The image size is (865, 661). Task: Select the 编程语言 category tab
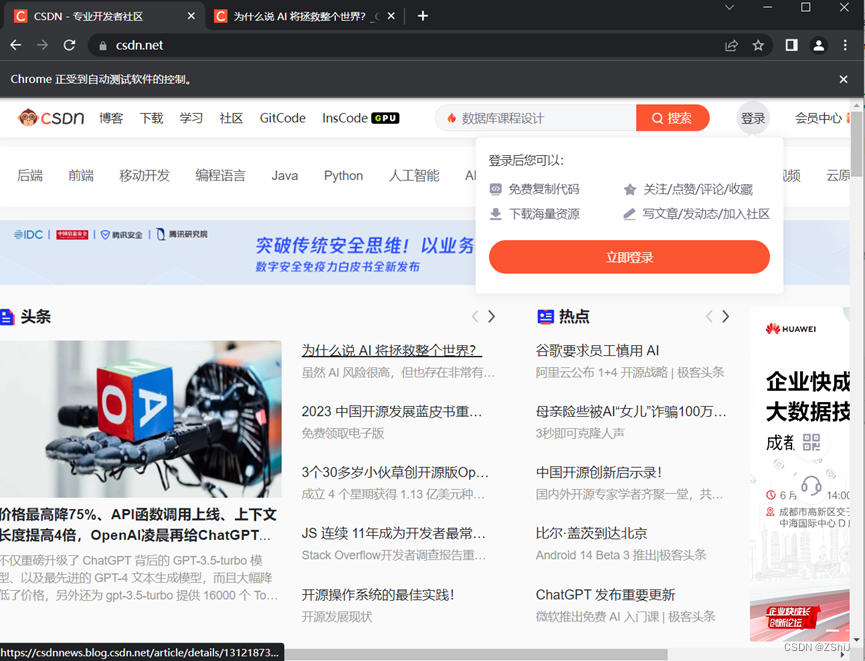click(220, 175)
